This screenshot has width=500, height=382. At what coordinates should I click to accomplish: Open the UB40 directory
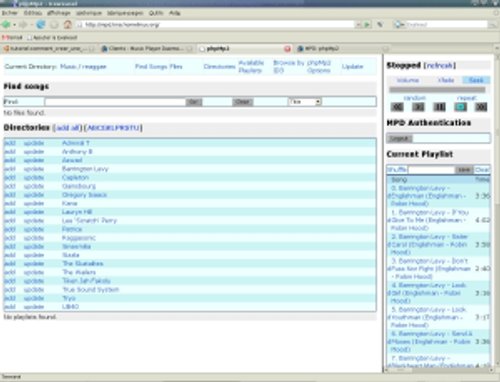click(70, 307)
